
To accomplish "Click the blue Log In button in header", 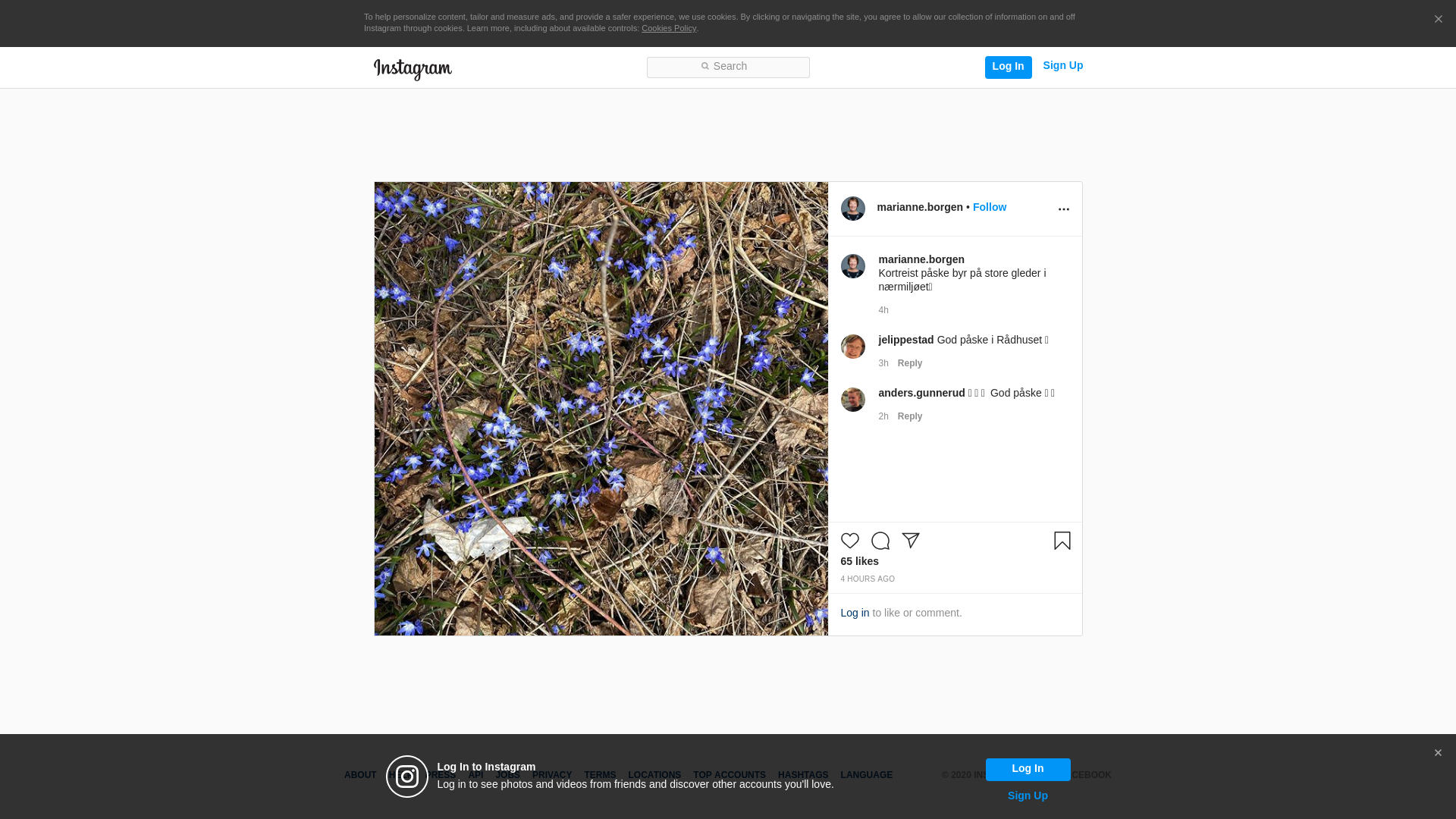I will pyautogui.click(x=1008, y=67).
